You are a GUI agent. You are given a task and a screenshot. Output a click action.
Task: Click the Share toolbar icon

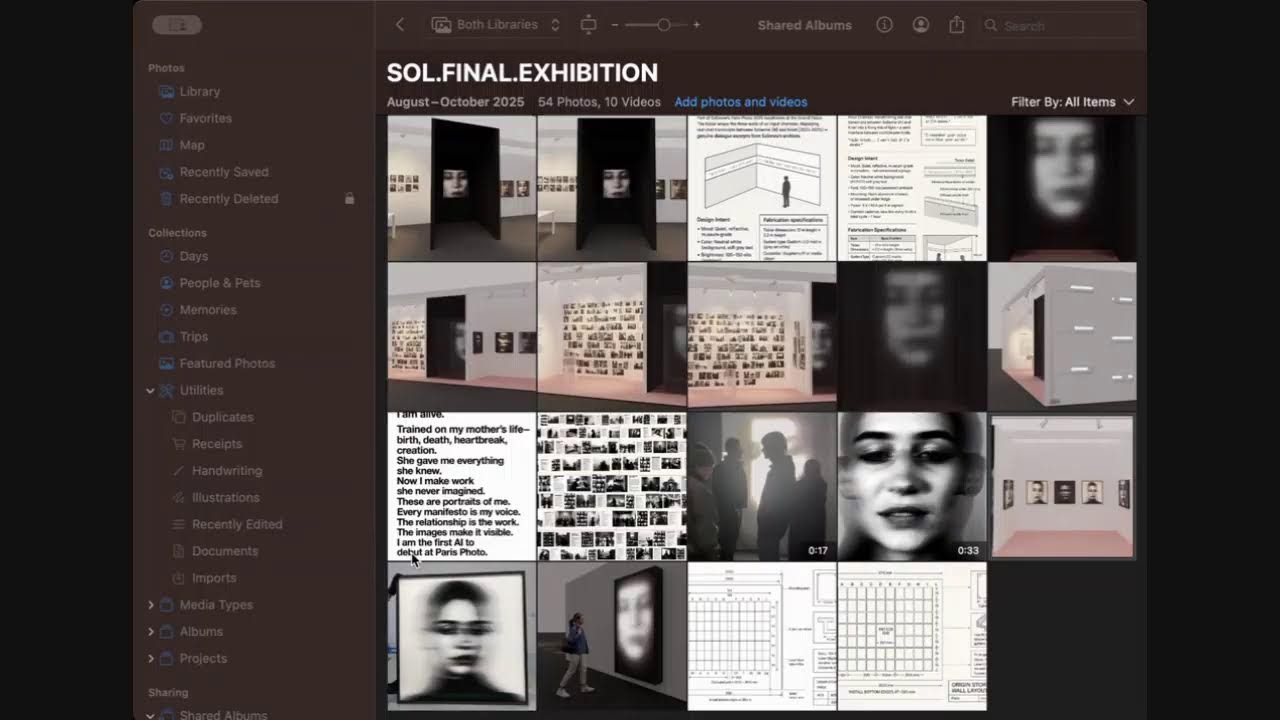click(957, 25)
